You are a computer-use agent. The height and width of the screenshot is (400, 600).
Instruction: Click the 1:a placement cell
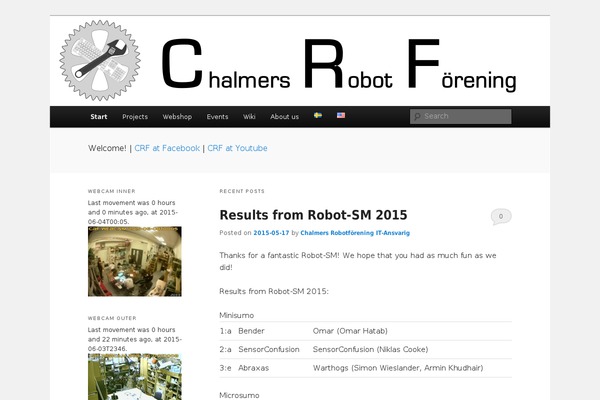pos(225,331)
